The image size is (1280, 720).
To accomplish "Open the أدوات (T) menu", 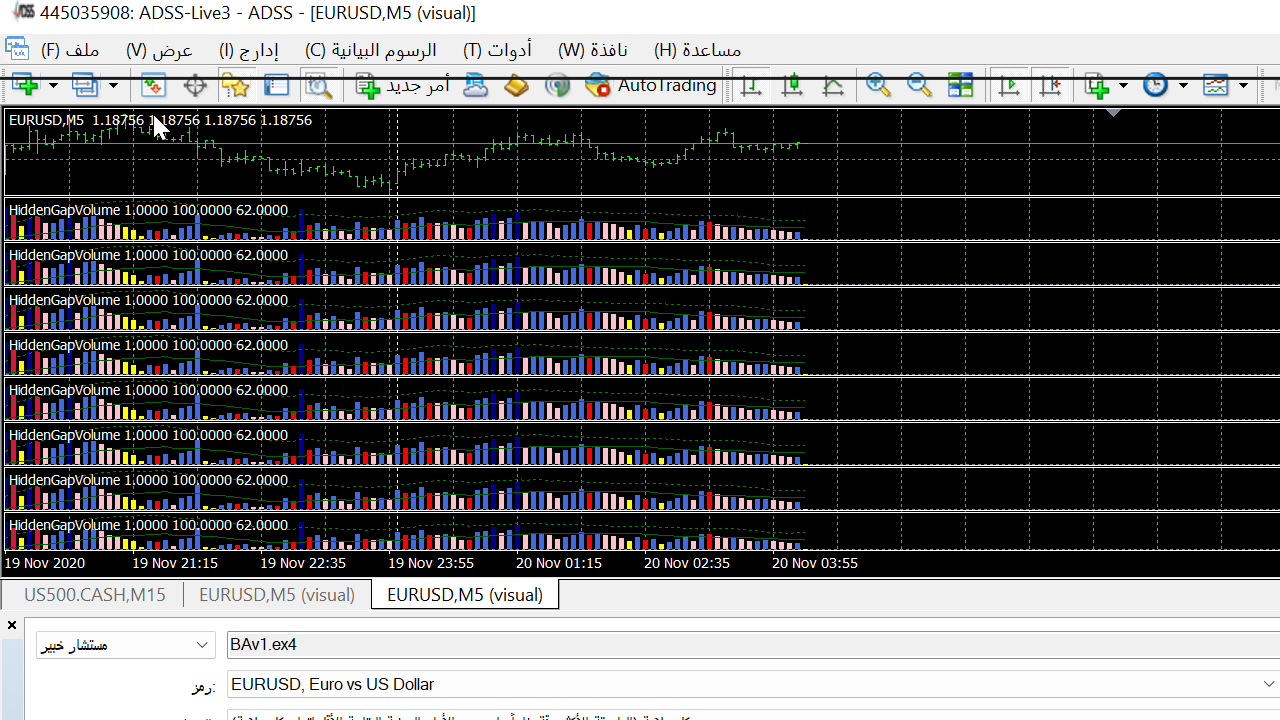I will (x=497, y=50).
